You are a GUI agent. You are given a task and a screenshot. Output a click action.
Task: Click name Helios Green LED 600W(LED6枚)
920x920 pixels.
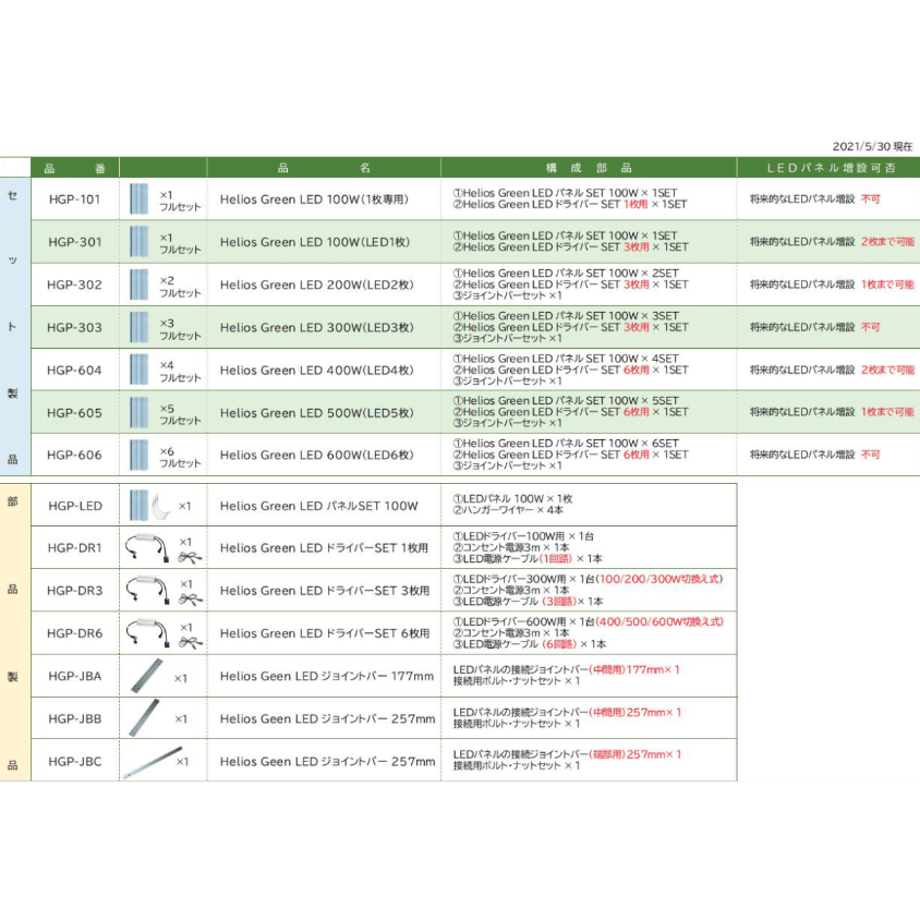pyautogui.click(x=317, y=455)
